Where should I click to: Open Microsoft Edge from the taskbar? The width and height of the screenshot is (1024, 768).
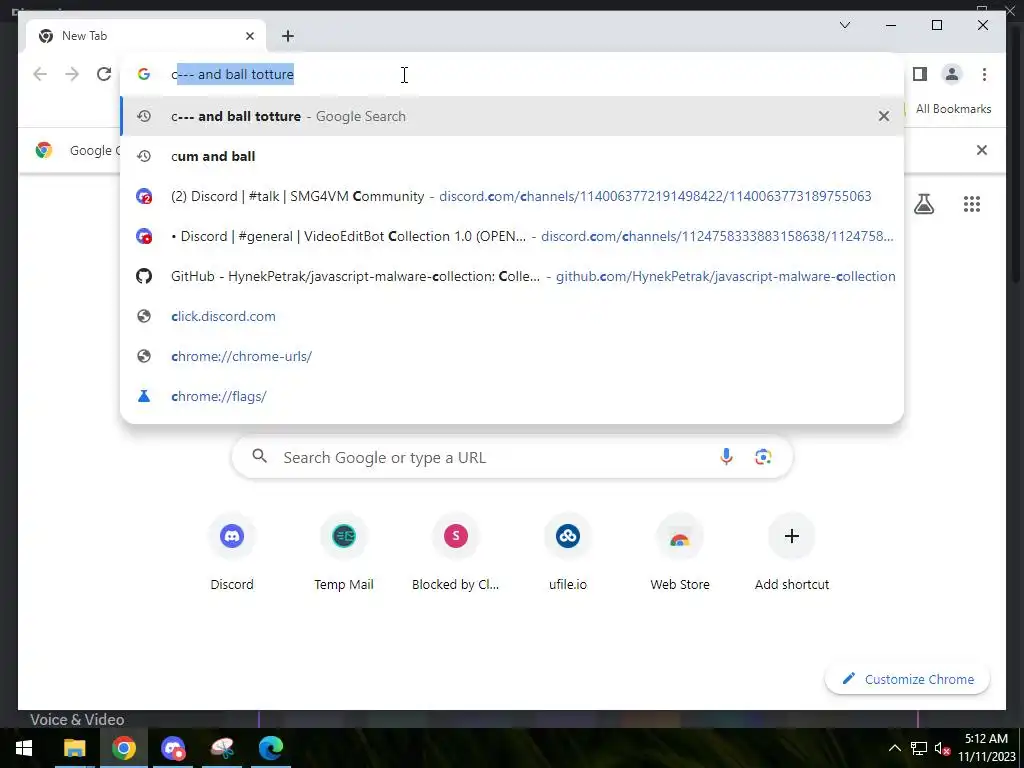coord(270,748)
